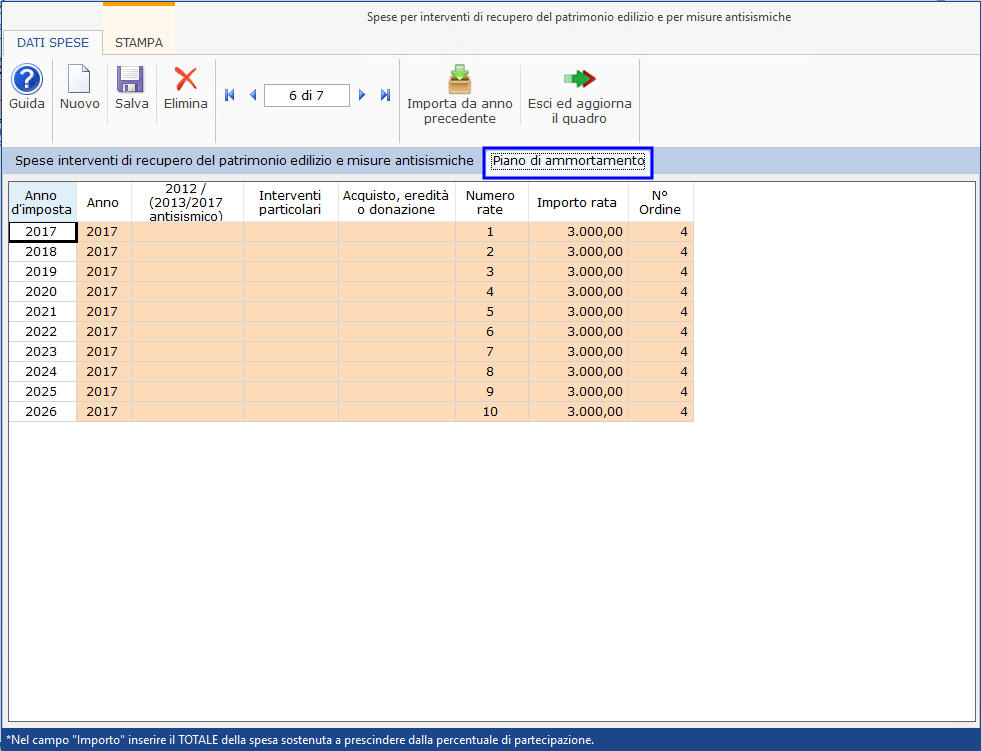The width and height of the screenshot is (981, 751).
Task: Select Anno d'imposta cell 2021
Action: click(42, 312)
